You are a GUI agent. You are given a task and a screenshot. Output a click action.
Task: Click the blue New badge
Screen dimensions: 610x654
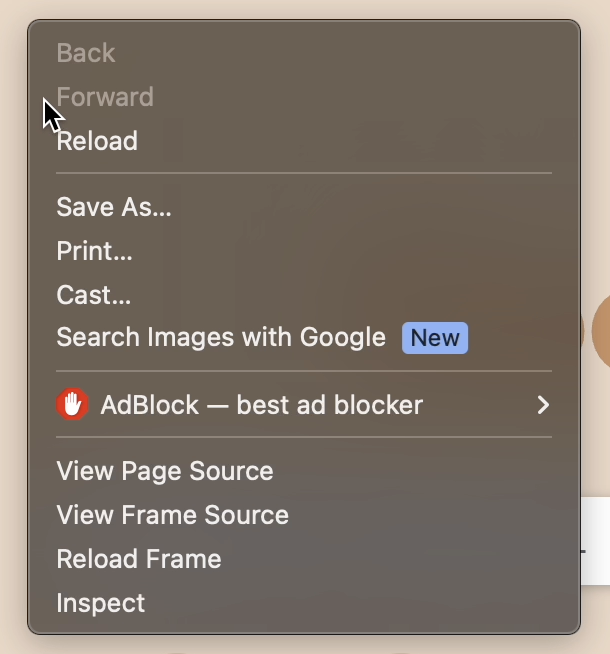[x=435, y=337]
